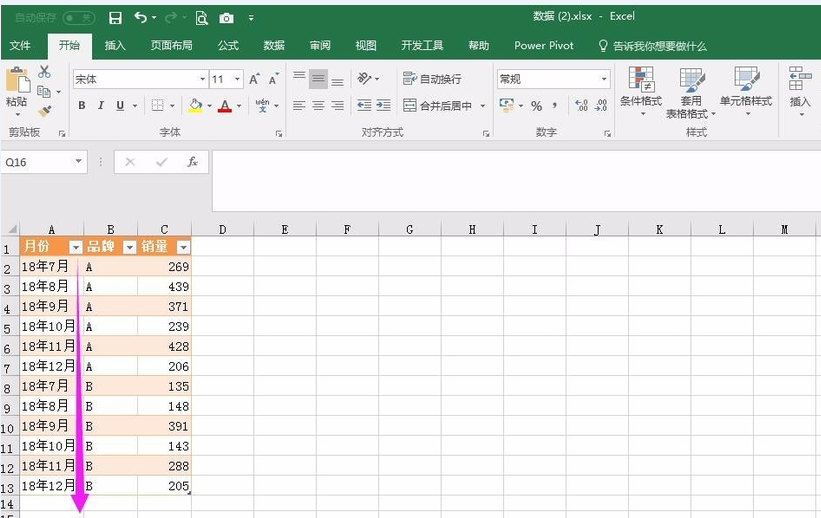This screenshot has width=821, height=518.
Task: Switch to the 插入 ribbon tab
Action: [115, 46]
